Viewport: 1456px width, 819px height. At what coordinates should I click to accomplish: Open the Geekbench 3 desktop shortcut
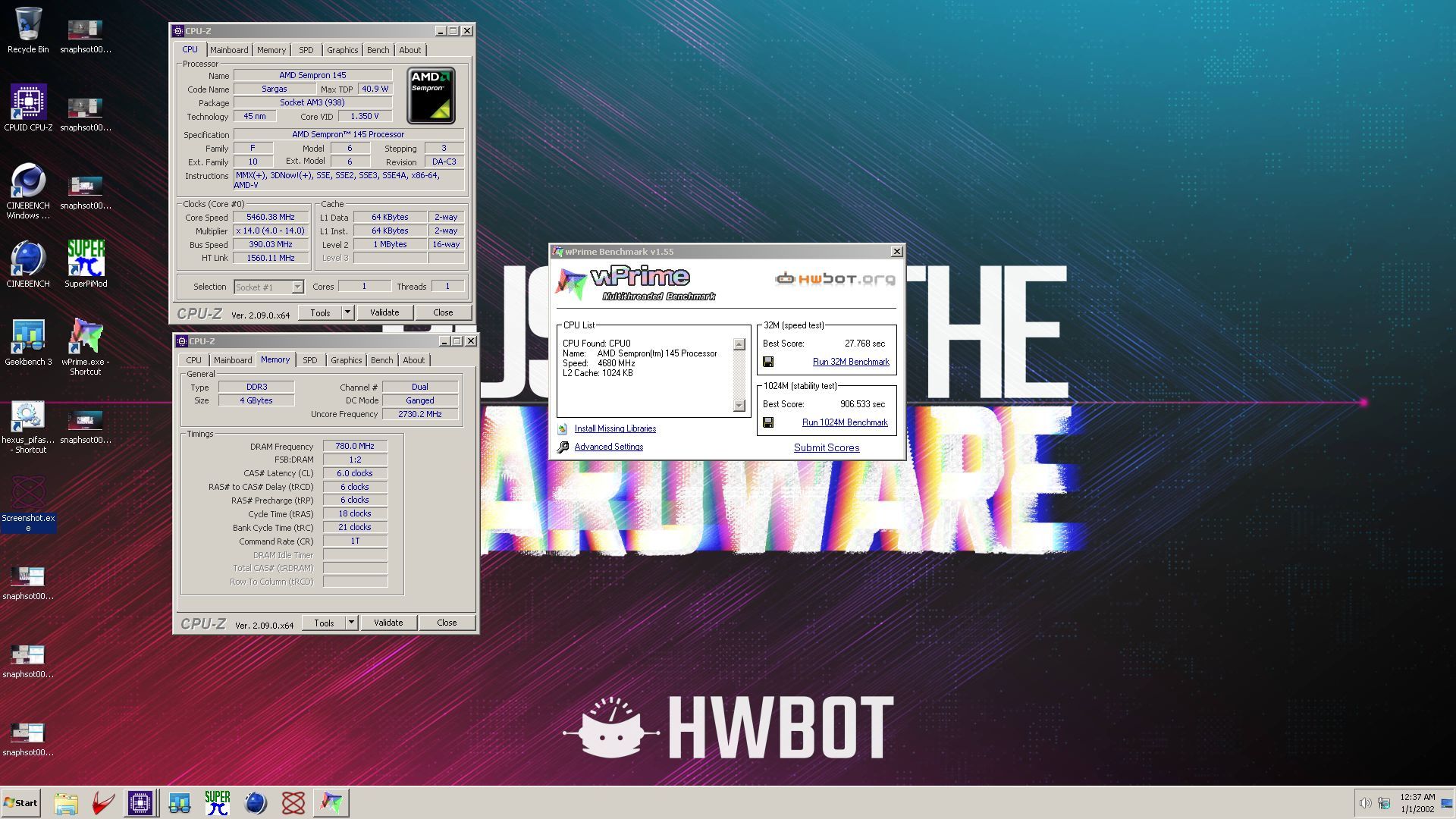28,343
